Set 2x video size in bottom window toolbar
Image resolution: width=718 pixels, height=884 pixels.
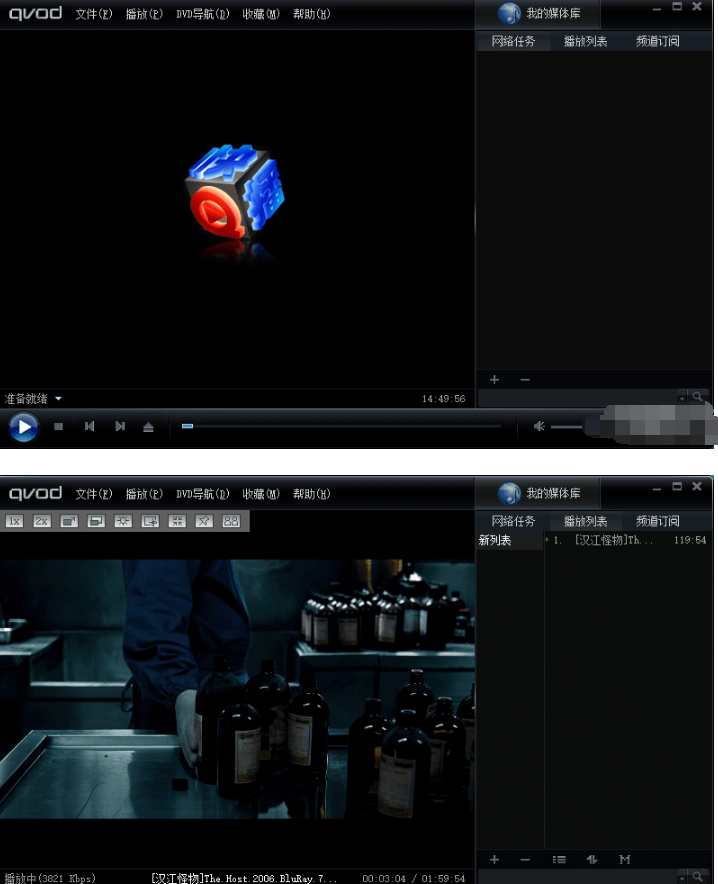point(42,521)
